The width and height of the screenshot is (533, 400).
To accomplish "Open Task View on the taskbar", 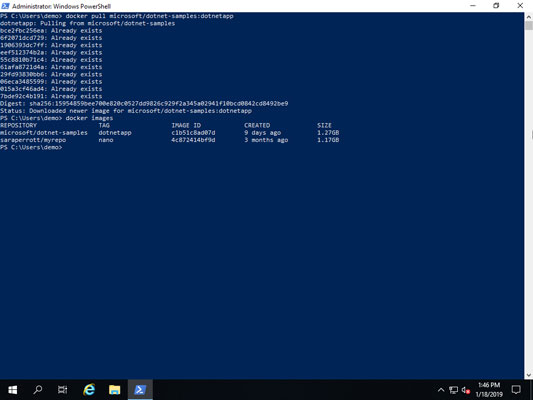I will (63, 390).
